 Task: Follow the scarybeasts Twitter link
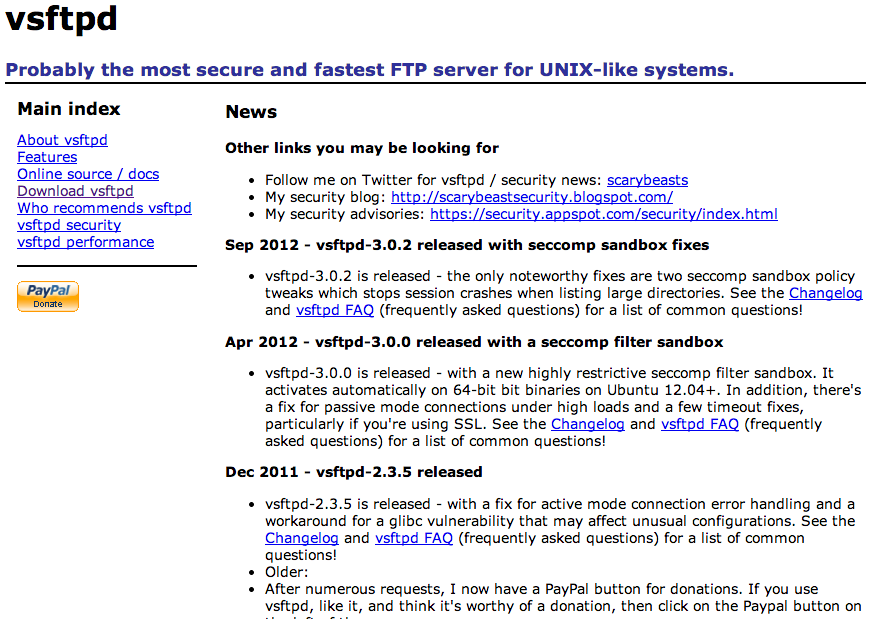[x=647, y=180]
